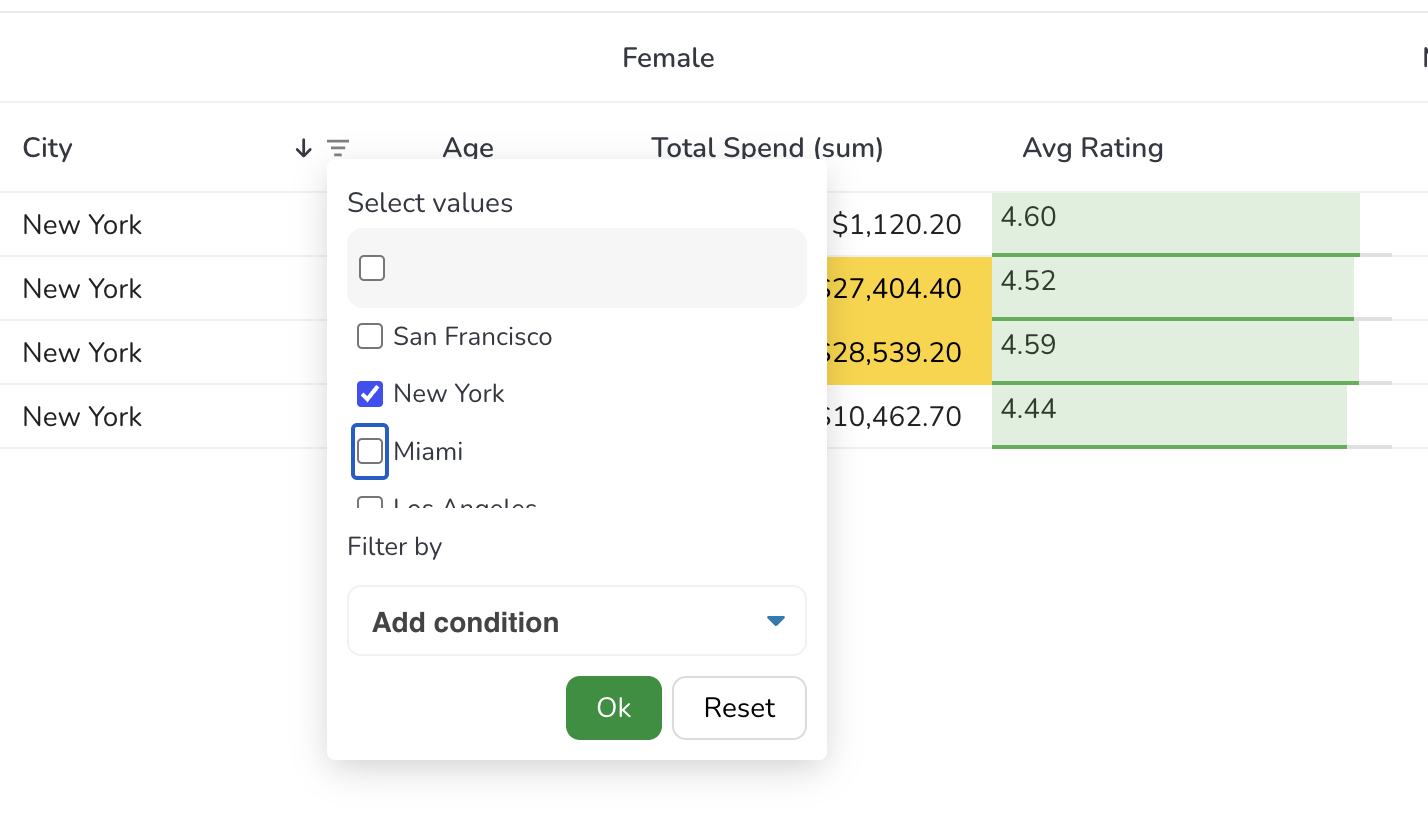
Task: Select the Avg Rating column header
Action: point(1092,148)
